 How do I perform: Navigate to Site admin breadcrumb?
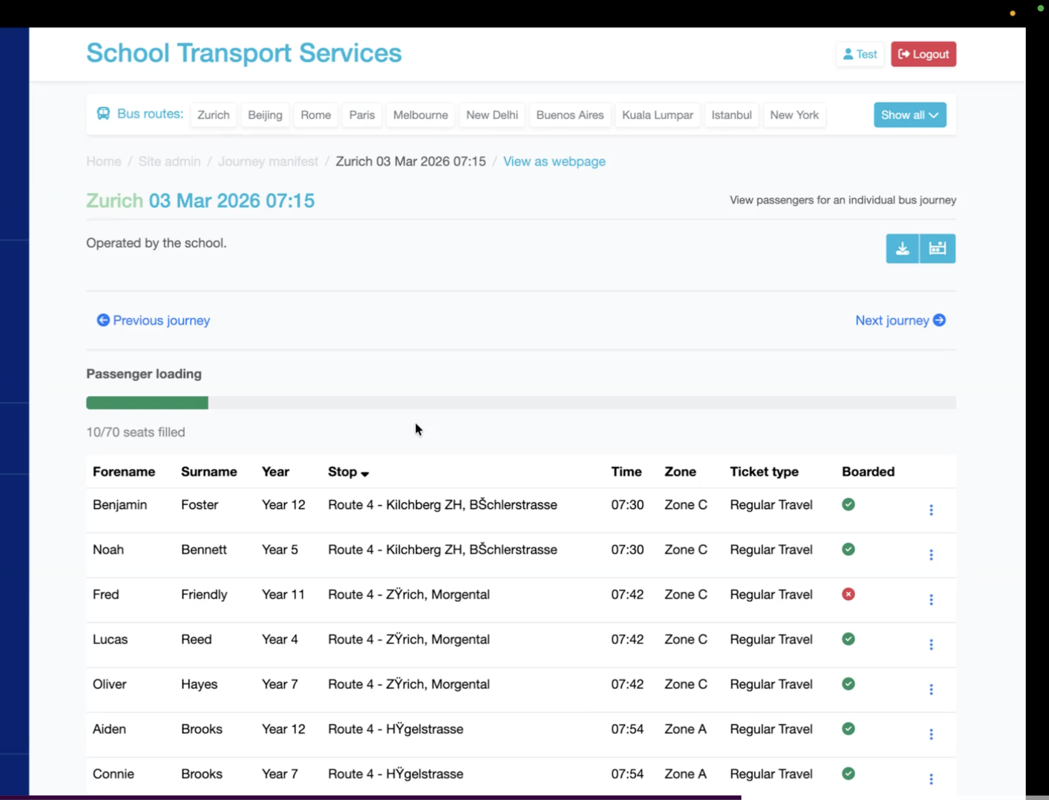click(169, 161)
